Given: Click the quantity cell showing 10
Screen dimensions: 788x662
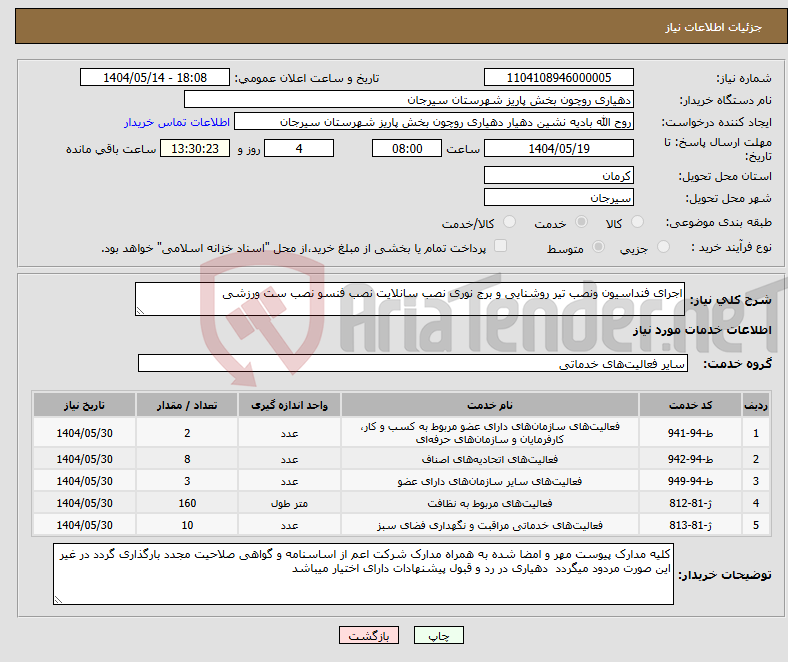Looking at the screenshot, I should [187, 525].
